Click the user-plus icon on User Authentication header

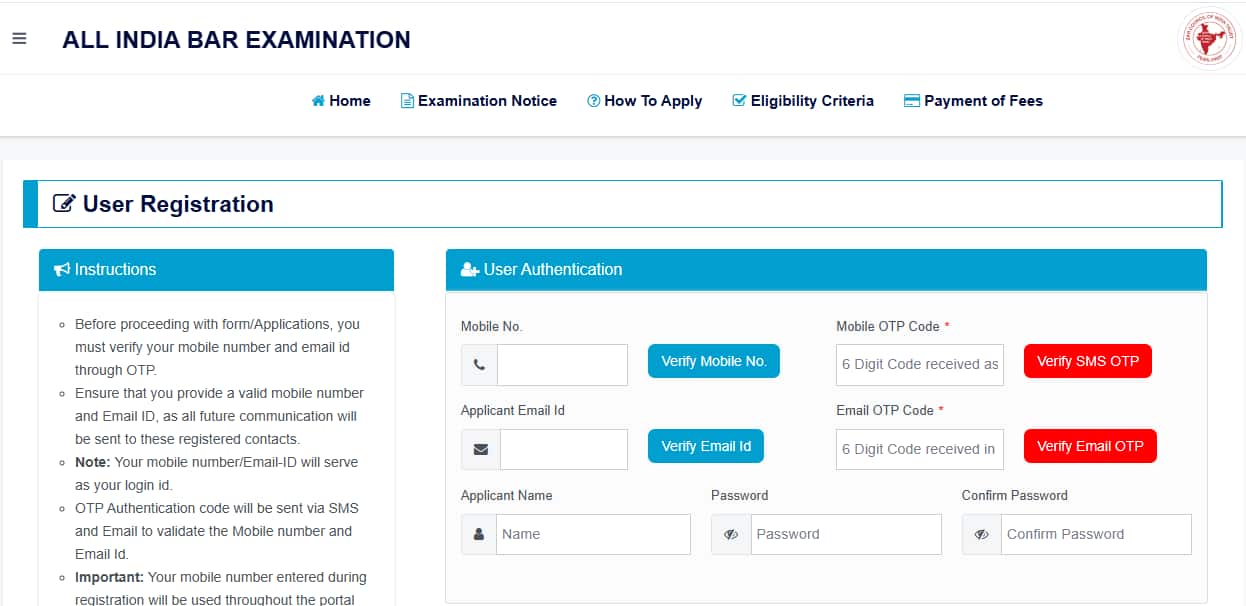tap(468, 269)
